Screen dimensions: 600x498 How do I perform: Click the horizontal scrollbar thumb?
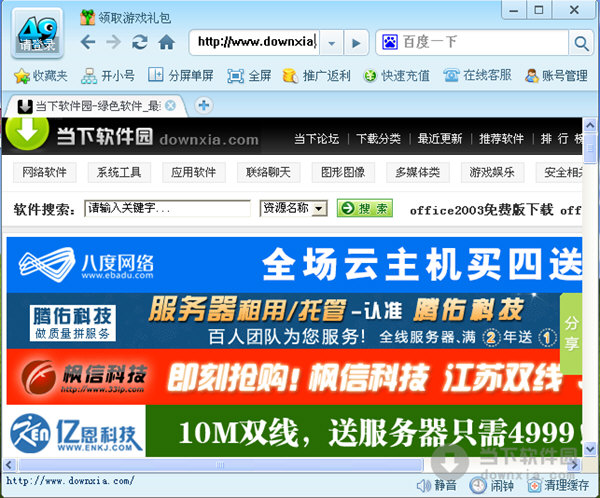(221, 465)
